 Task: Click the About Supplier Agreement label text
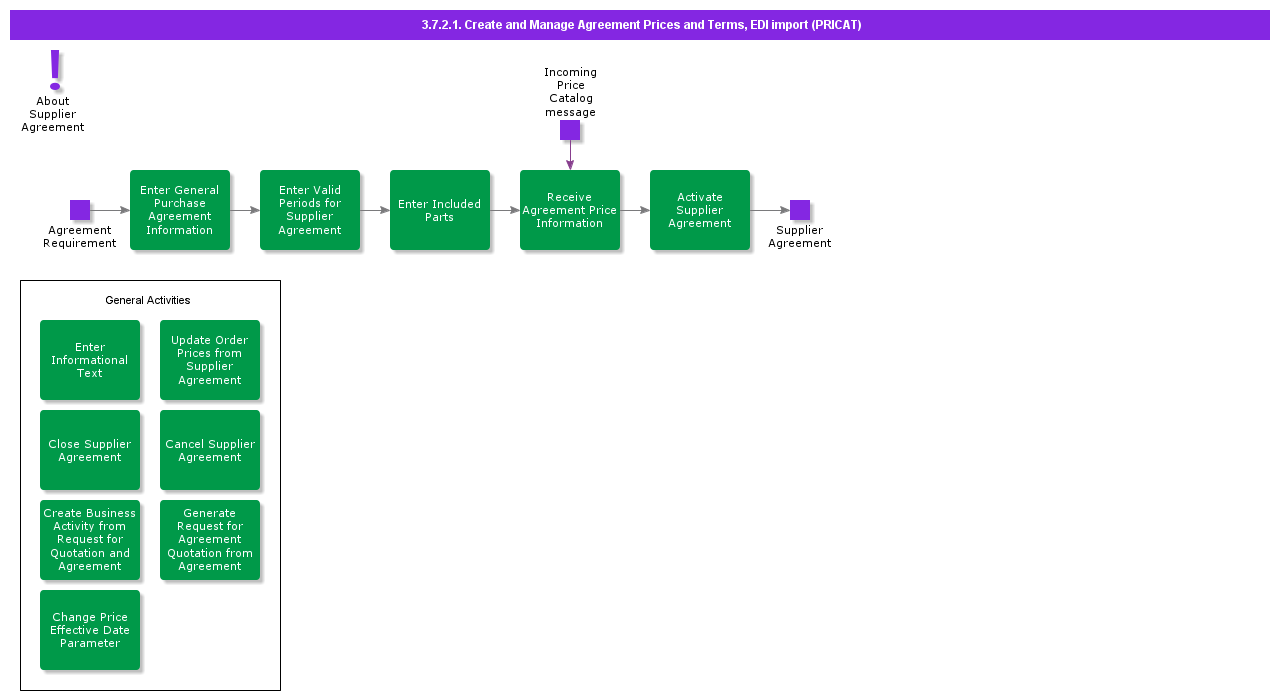click(53, 114)
